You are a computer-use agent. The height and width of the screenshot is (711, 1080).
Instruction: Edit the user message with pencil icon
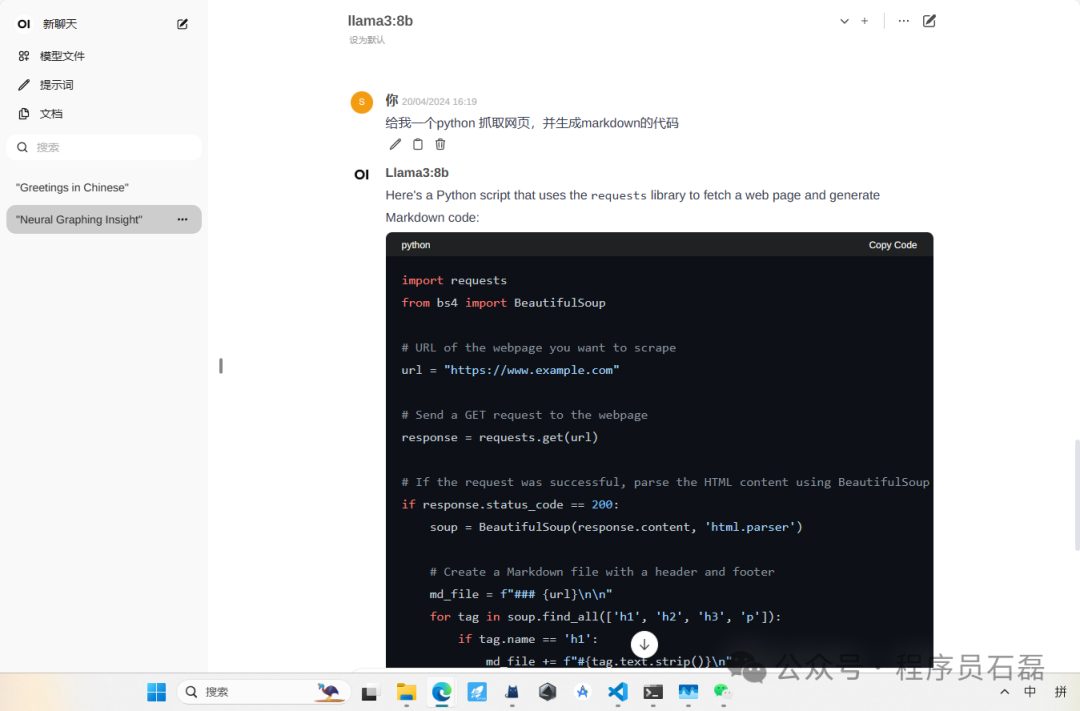point(395,144)
